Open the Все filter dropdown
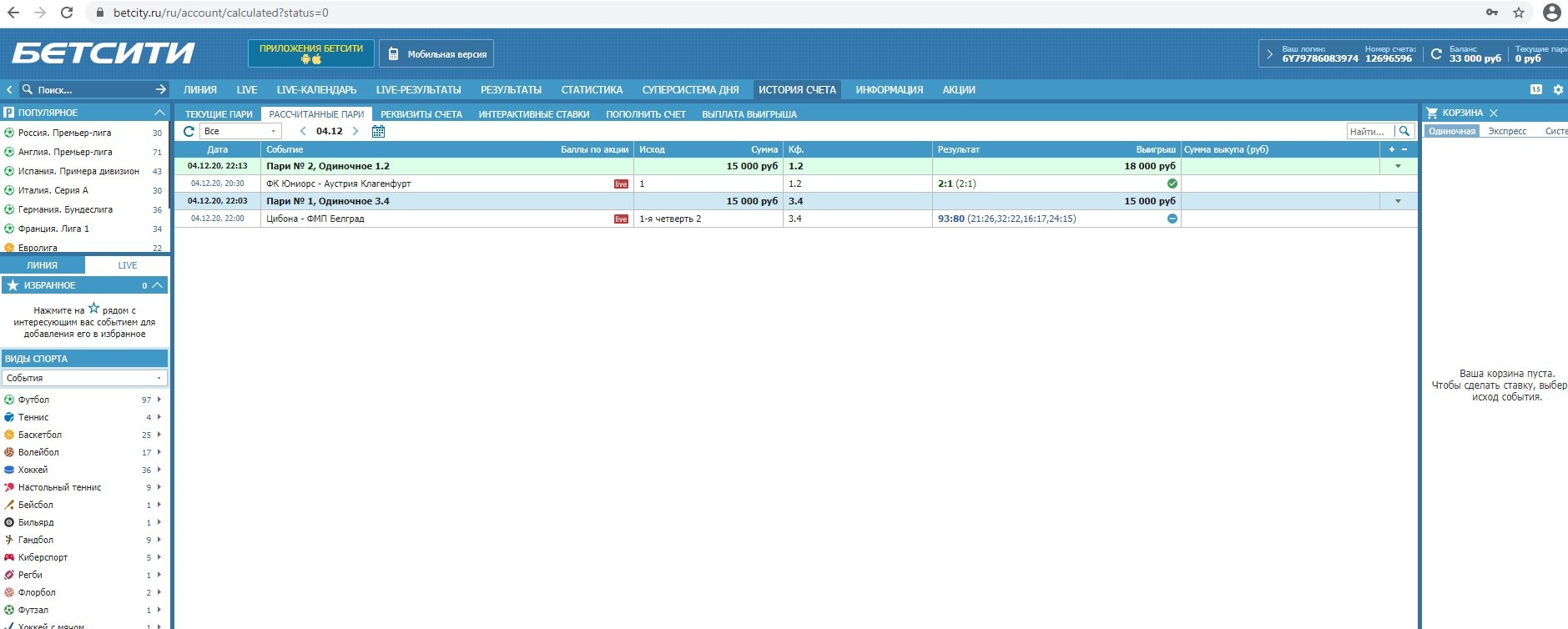Image resolution: width=1568 pixels, height=629 pixels. coord(240,131)
